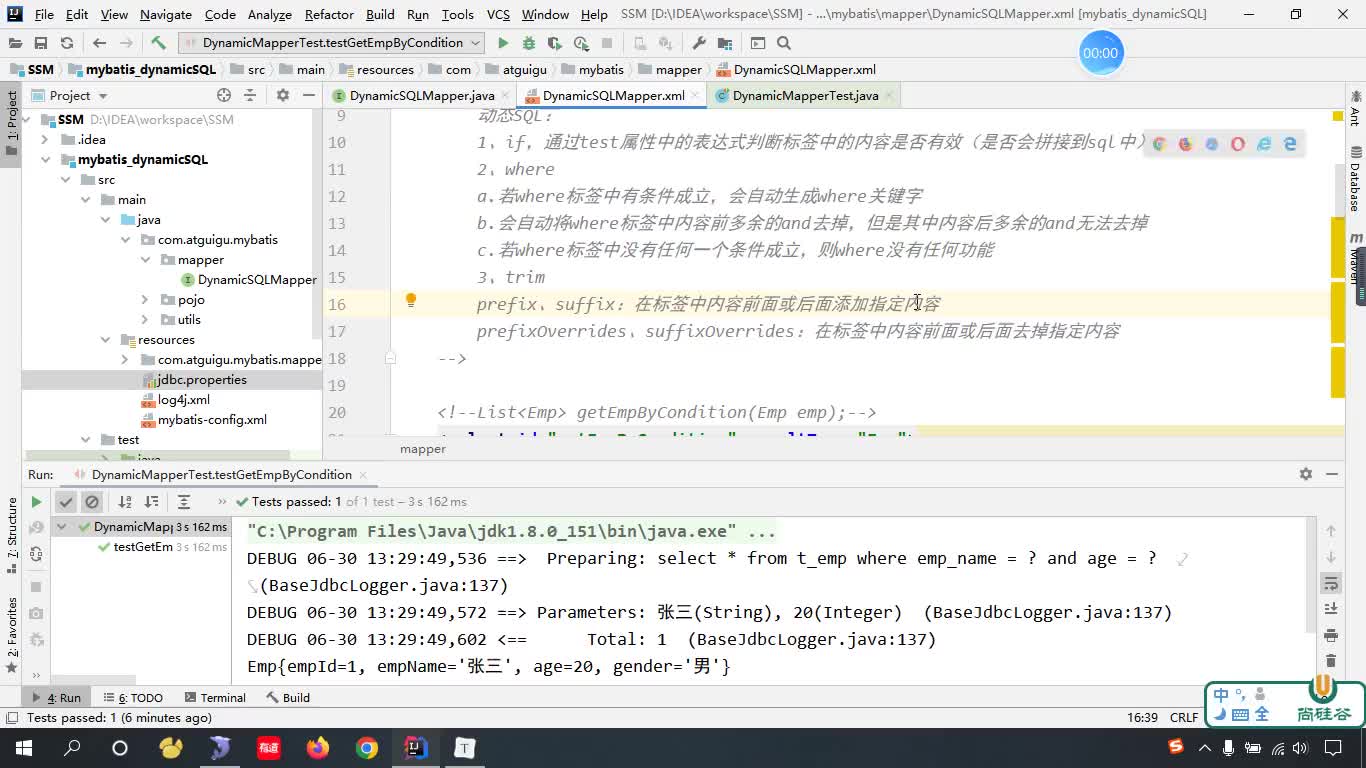The height and width of the screenshot is (768, 1366).
Task: Click the atguigu breadcrumb
Action: [524, 70]
